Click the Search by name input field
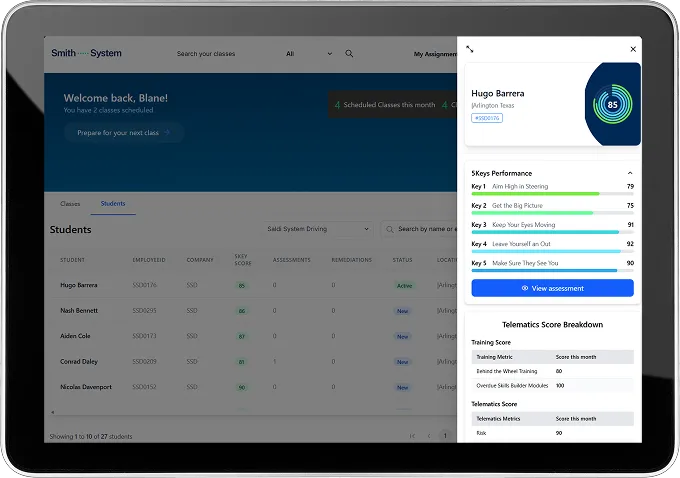 click(x=425, y=229)
